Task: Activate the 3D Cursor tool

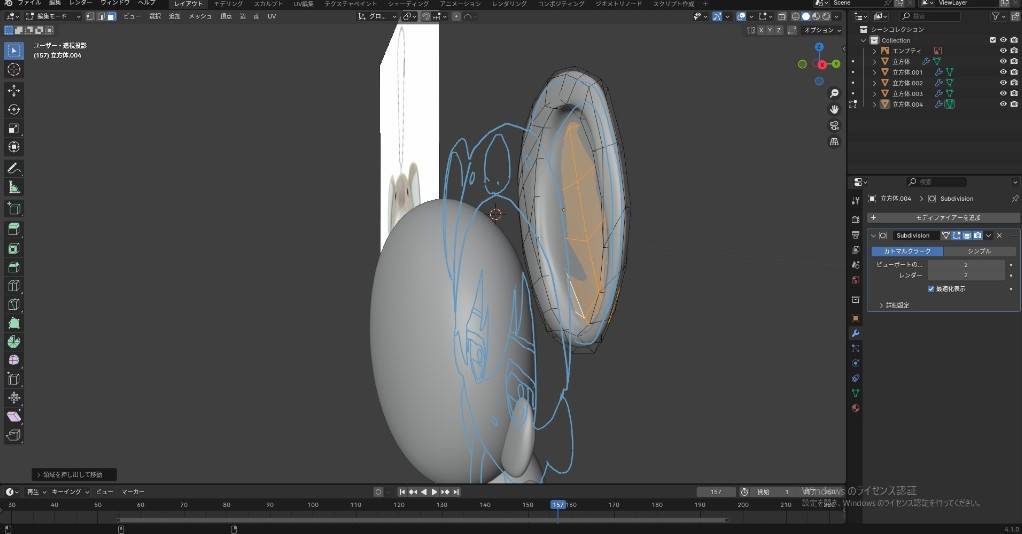Action: tap(14, 69)
